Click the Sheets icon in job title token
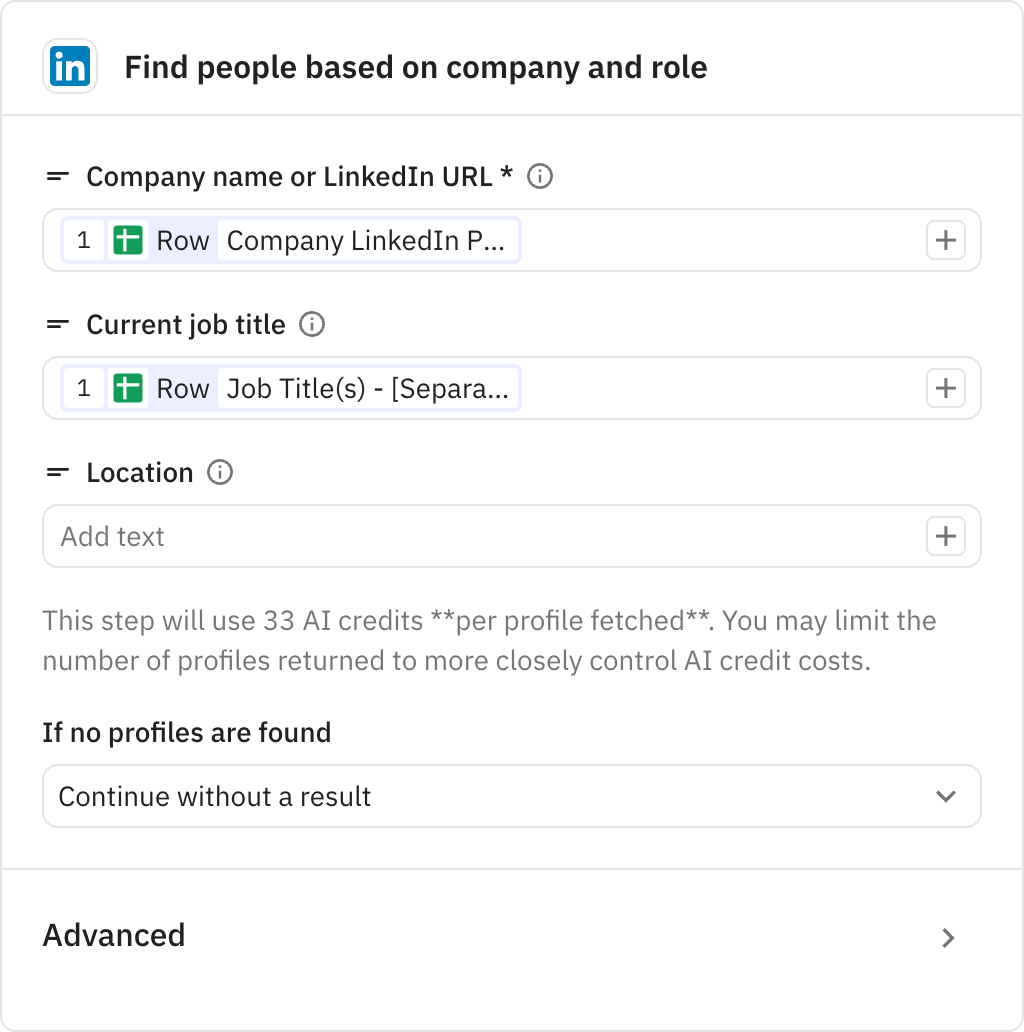Viewport: 1024px width, 1032px height. 129,388
